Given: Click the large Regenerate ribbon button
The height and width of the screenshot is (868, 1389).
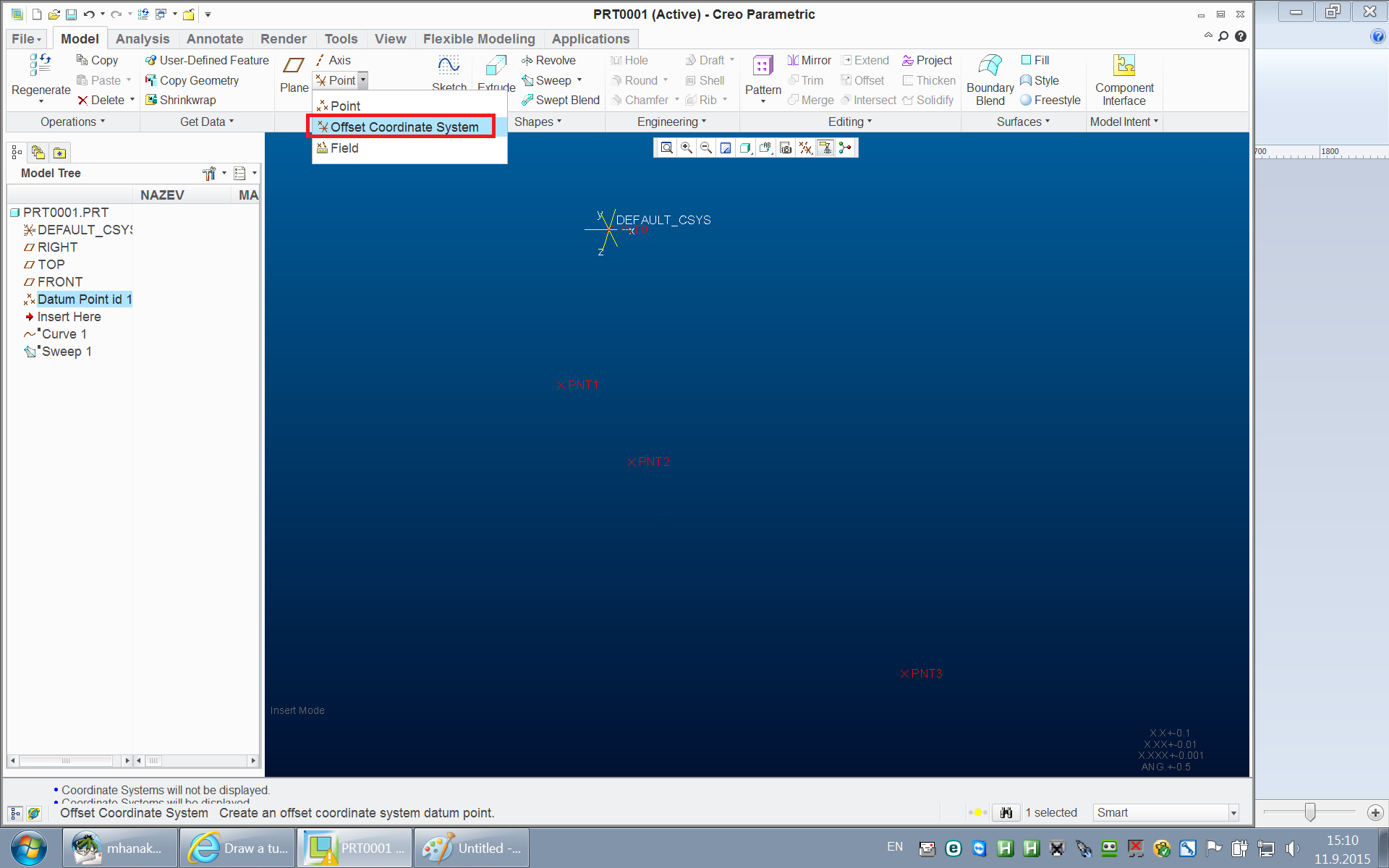Looking at the screenshot, I should coord(41,78).
